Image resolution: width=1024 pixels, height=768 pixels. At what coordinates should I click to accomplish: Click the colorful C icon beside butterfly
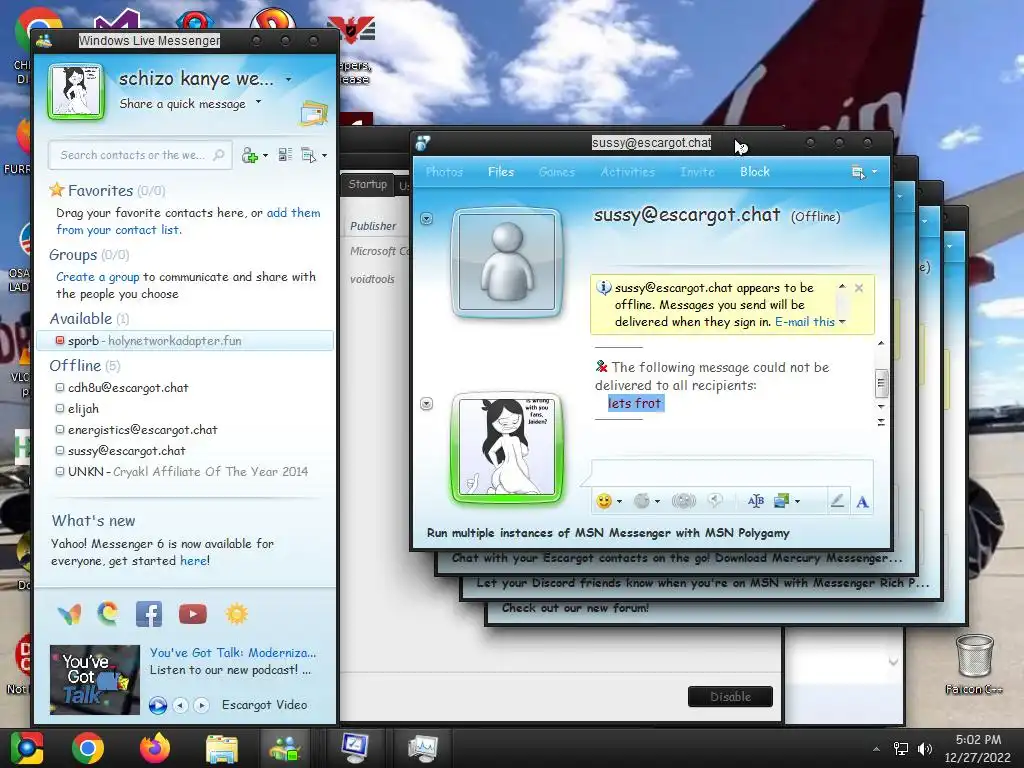108,614
